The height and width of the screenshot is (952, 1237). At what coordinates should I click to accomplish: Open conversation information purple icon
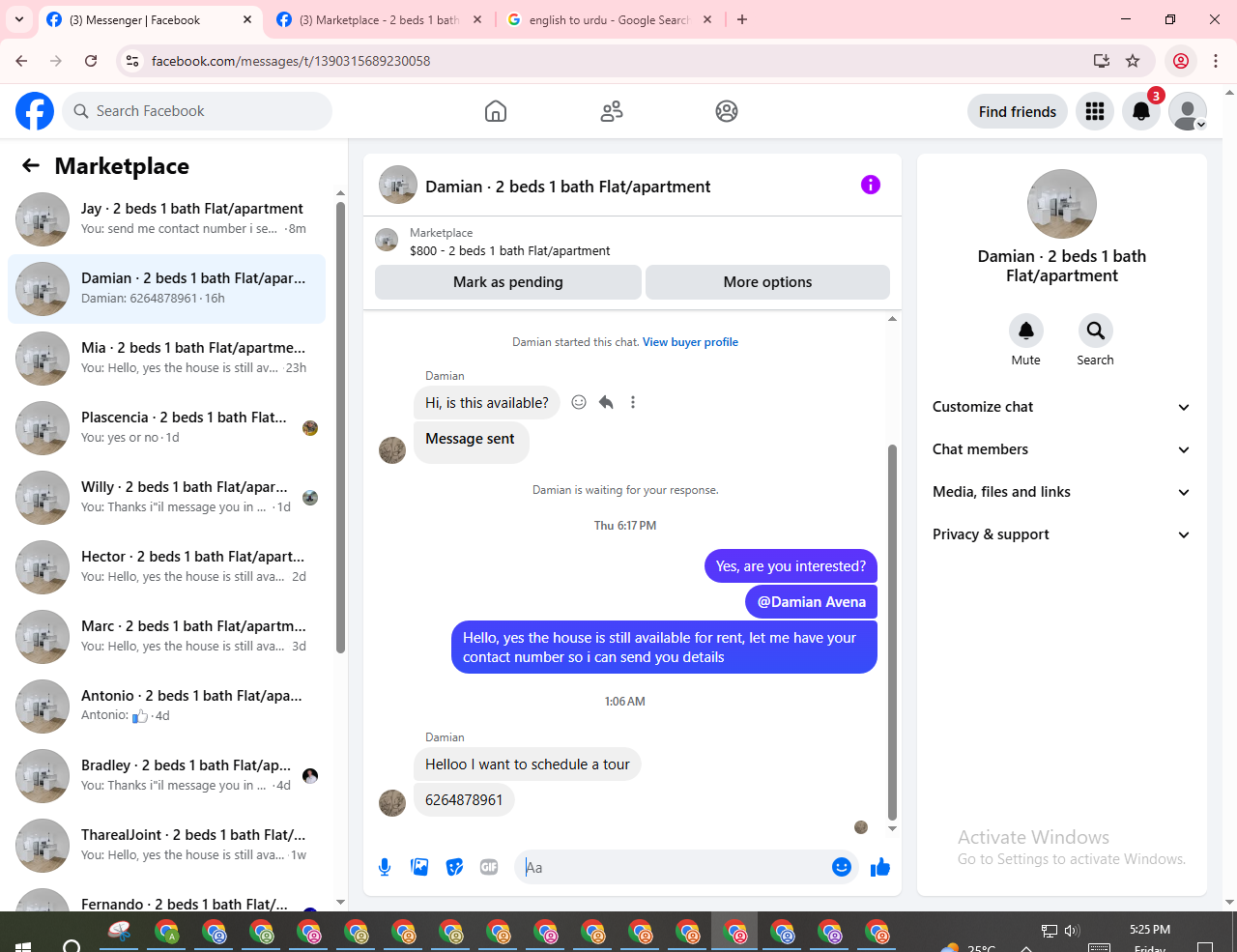tap(871, 185)
